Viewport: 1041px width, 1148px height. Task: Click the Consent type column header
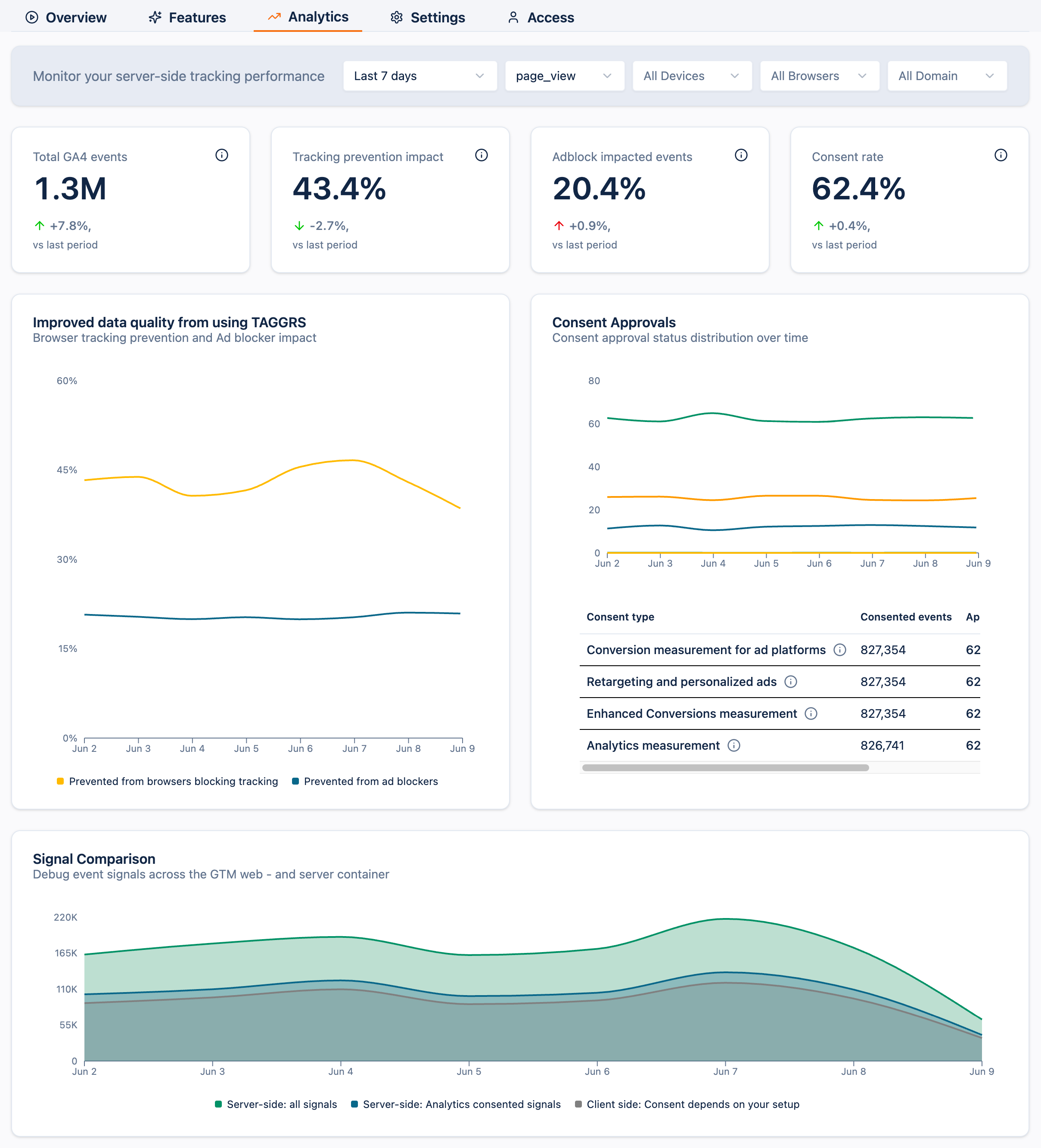(620, 617)
